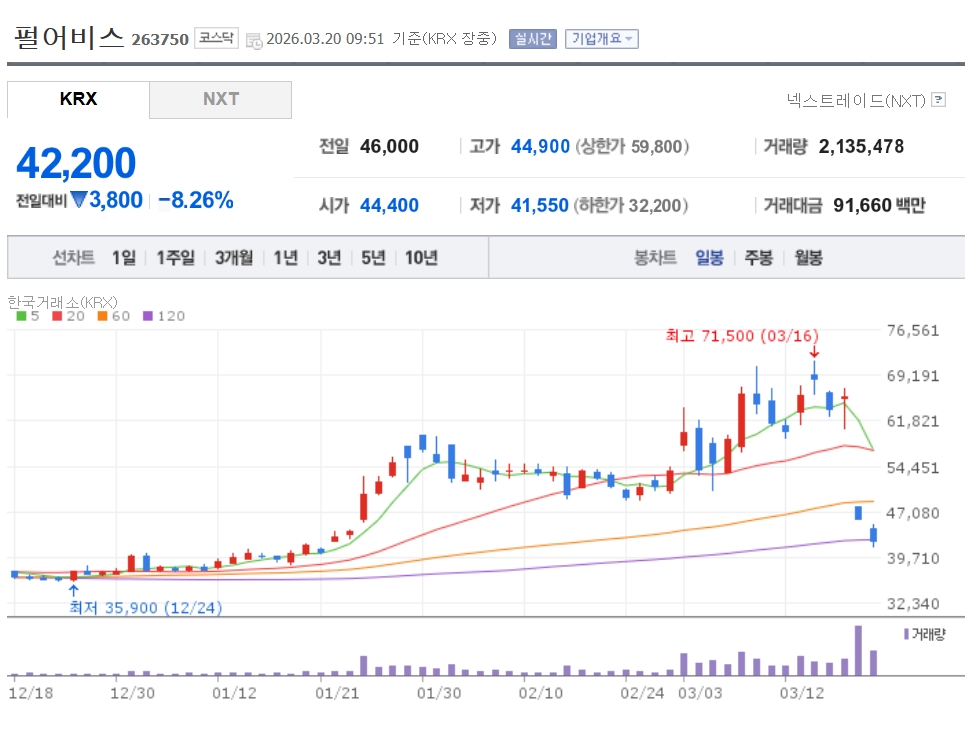965x731 pixels.
Task: Switch to the KRX tab
Action: 78,99
